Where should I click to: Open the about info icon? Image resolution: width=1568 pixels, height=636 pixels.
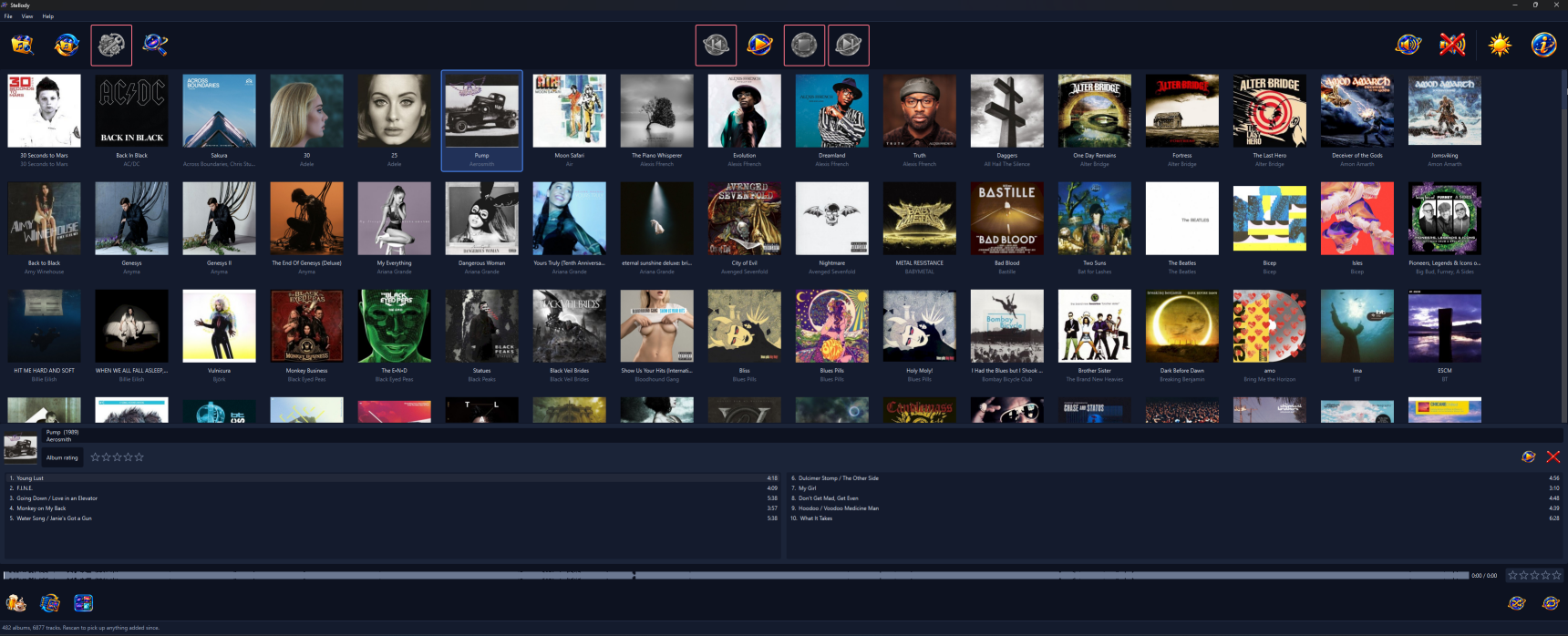click(x=1543, y=45)
